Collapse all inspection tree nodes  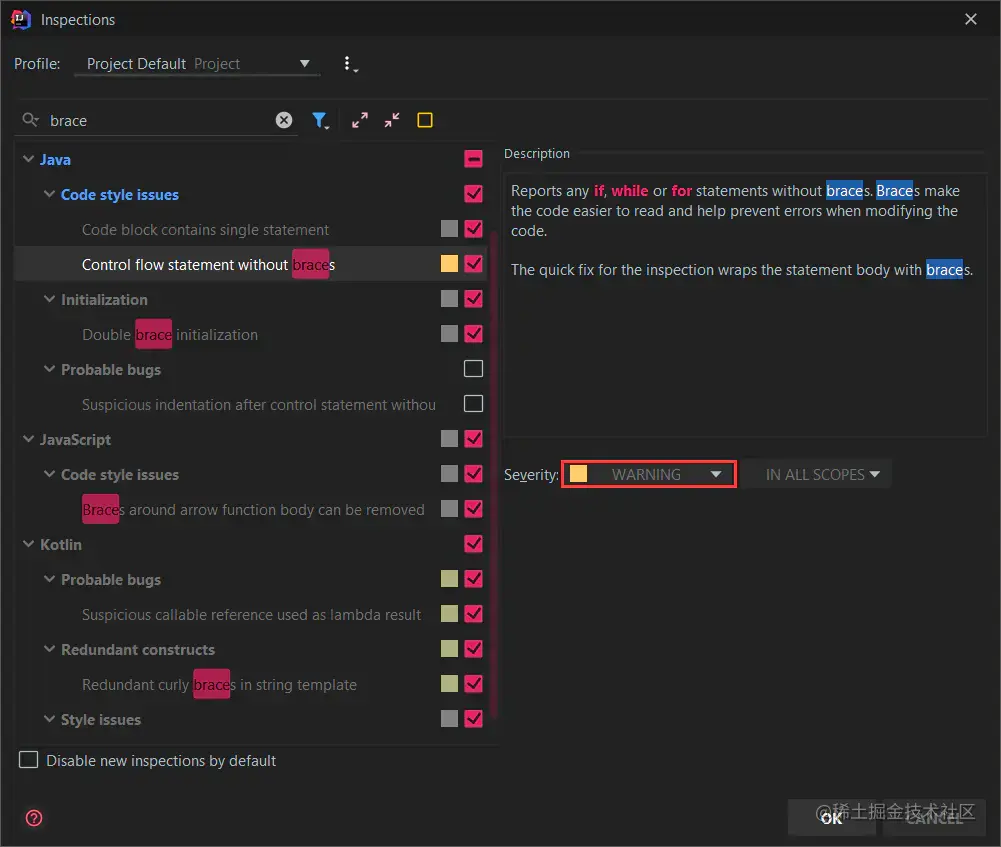392,120
